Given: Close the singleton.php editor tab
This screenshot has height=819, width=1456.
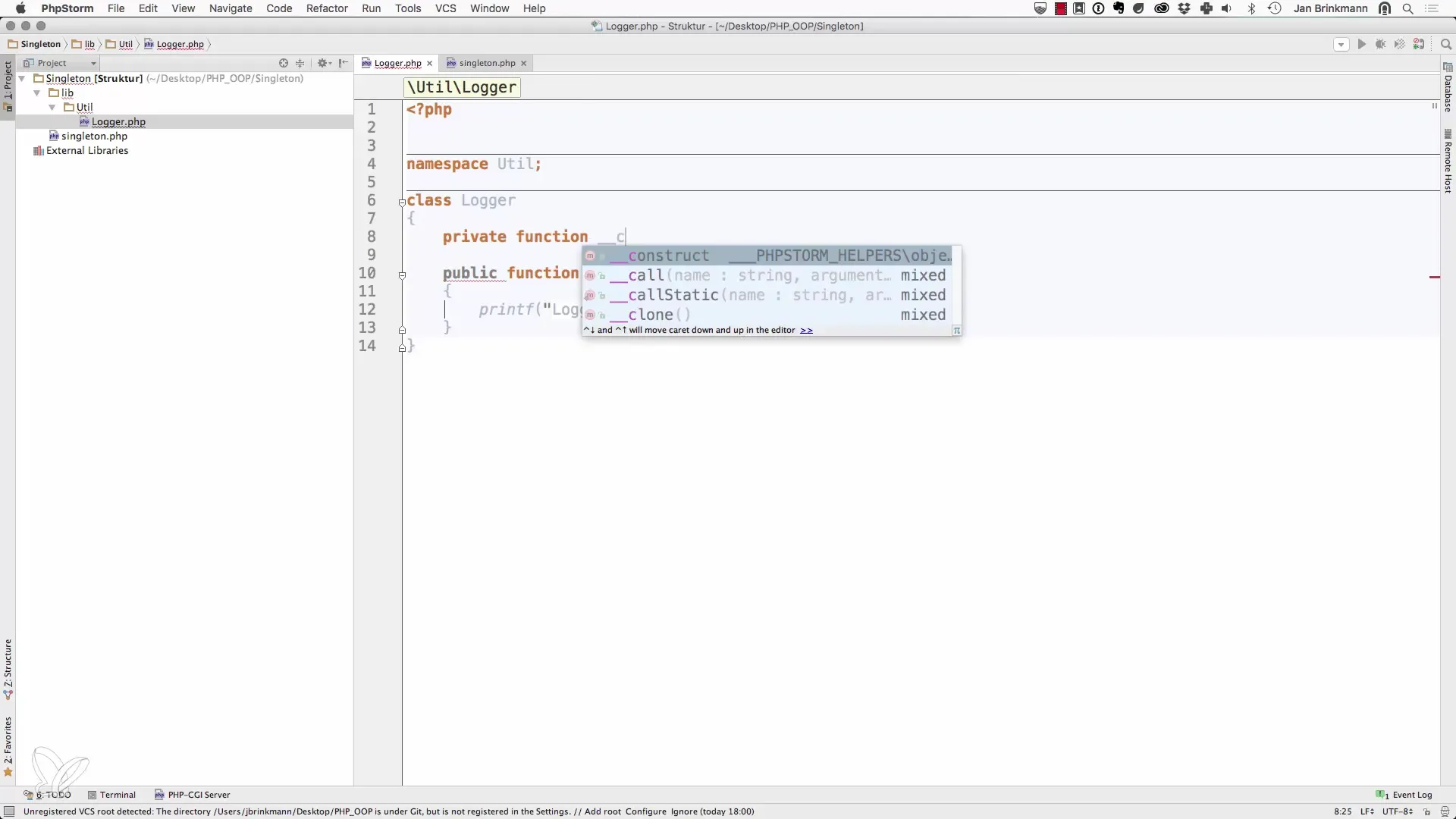Looking at the screenshot, I should 523,64.
